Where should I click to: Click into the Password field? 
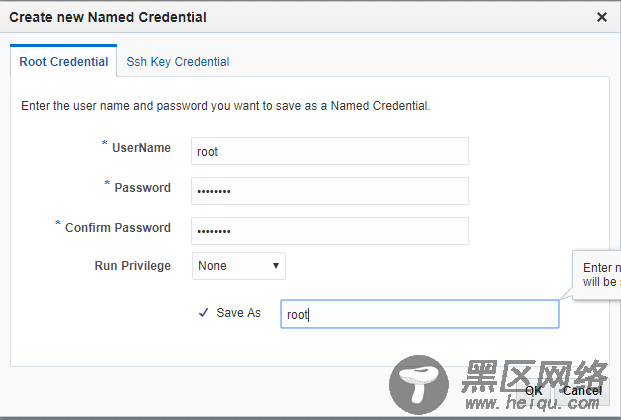[330, 191]
